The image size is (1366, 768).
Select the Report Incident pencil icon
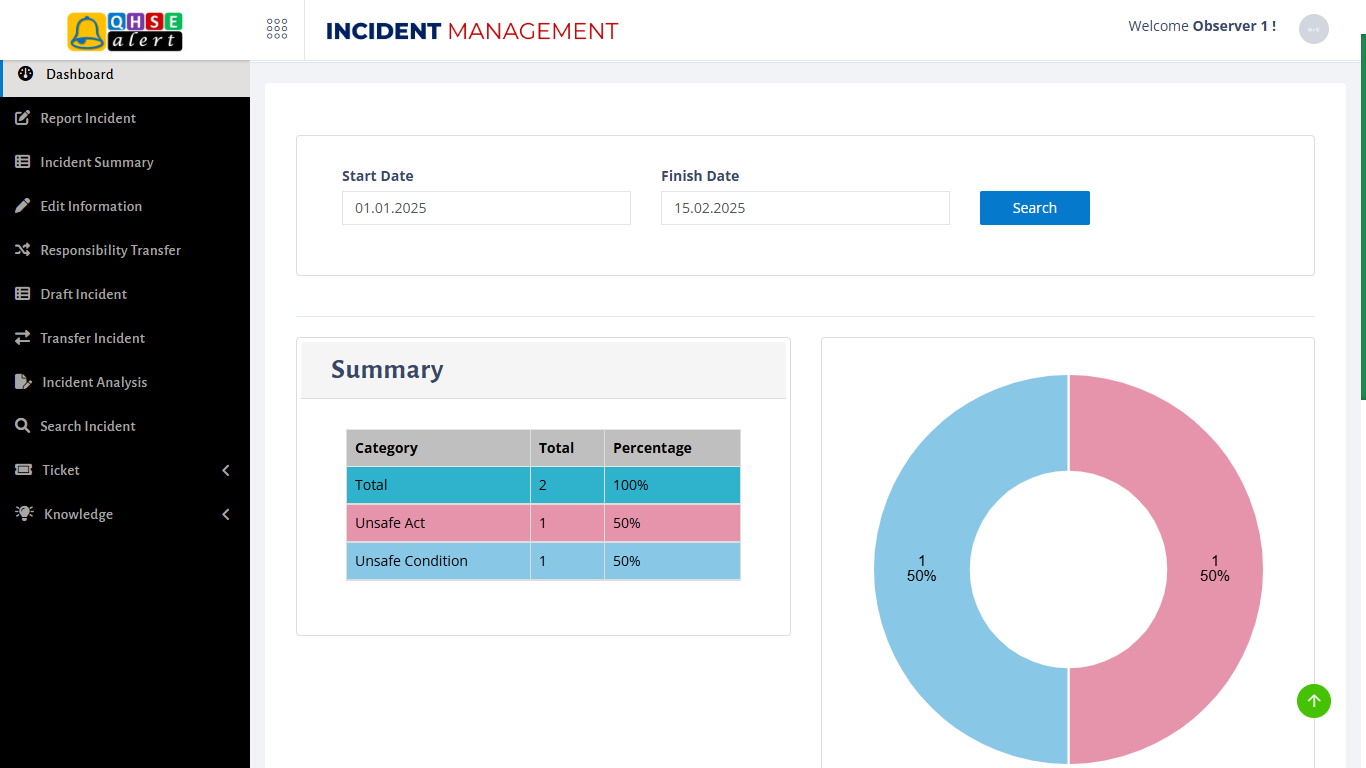coord(22,118)
